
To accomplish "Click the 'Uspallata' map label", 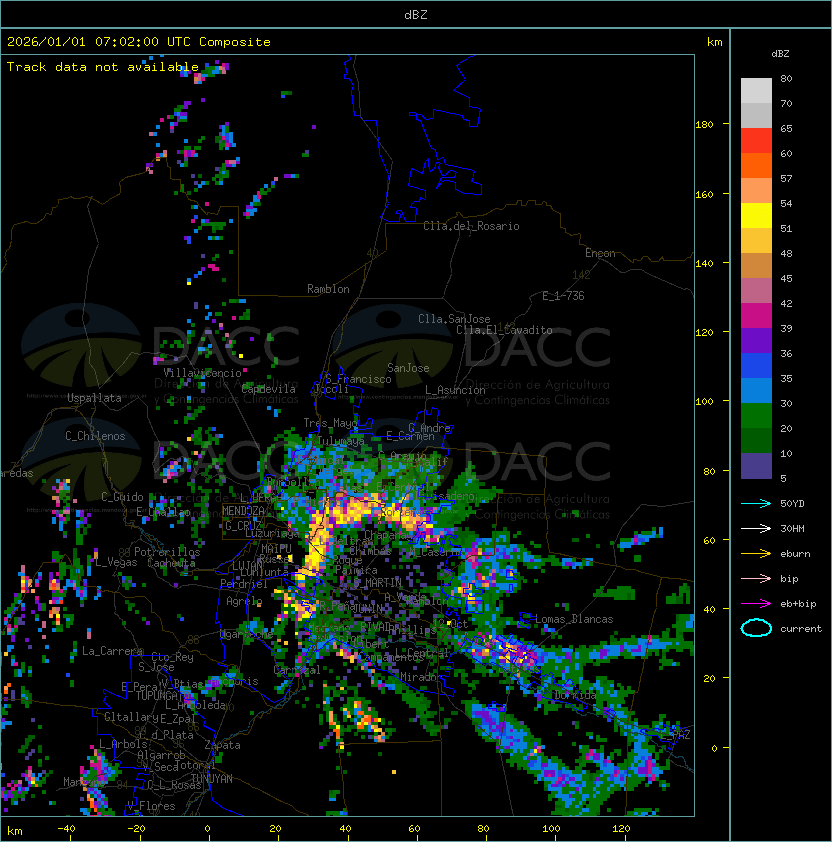I will (94, 398).
